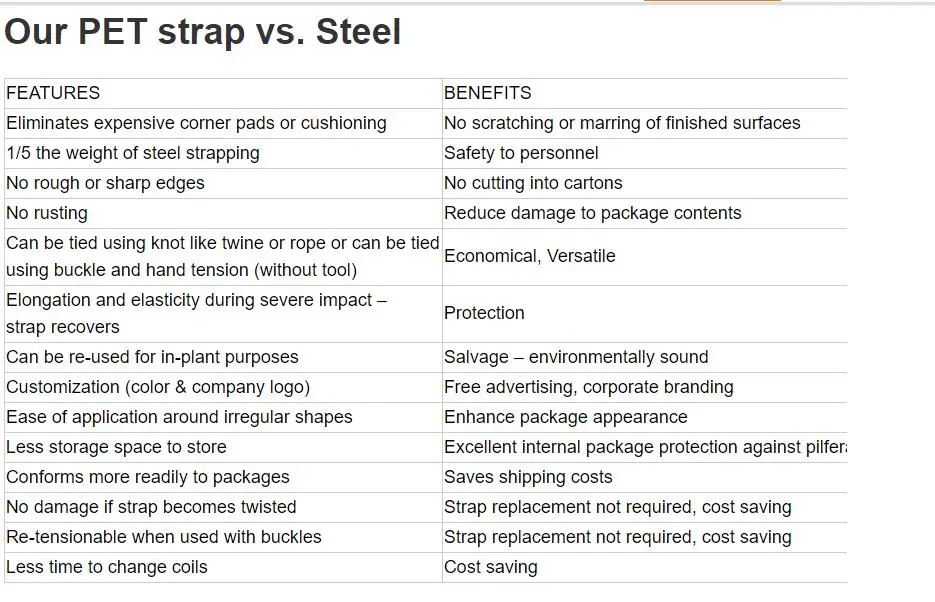Select the BENEFITS column header cell
935x602 pixels.
point(645,93)
